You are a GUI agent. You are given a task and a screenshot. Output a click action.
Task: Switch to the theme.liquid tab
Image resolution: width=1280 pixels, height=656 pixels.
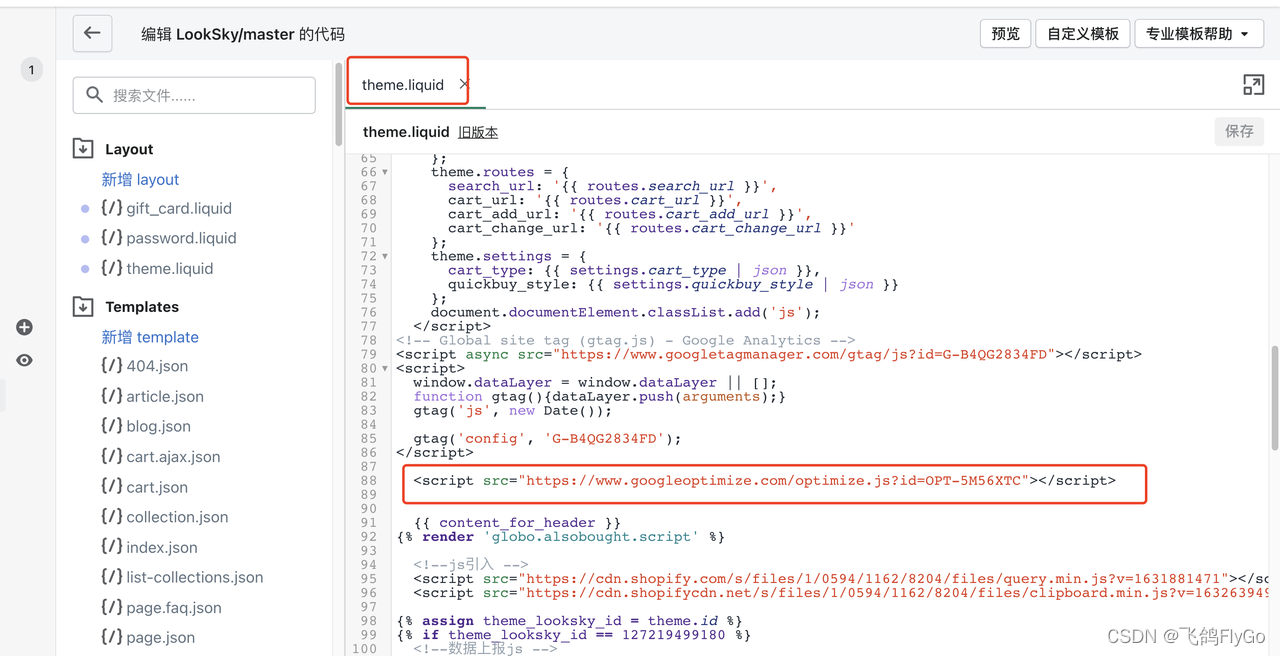403,85
